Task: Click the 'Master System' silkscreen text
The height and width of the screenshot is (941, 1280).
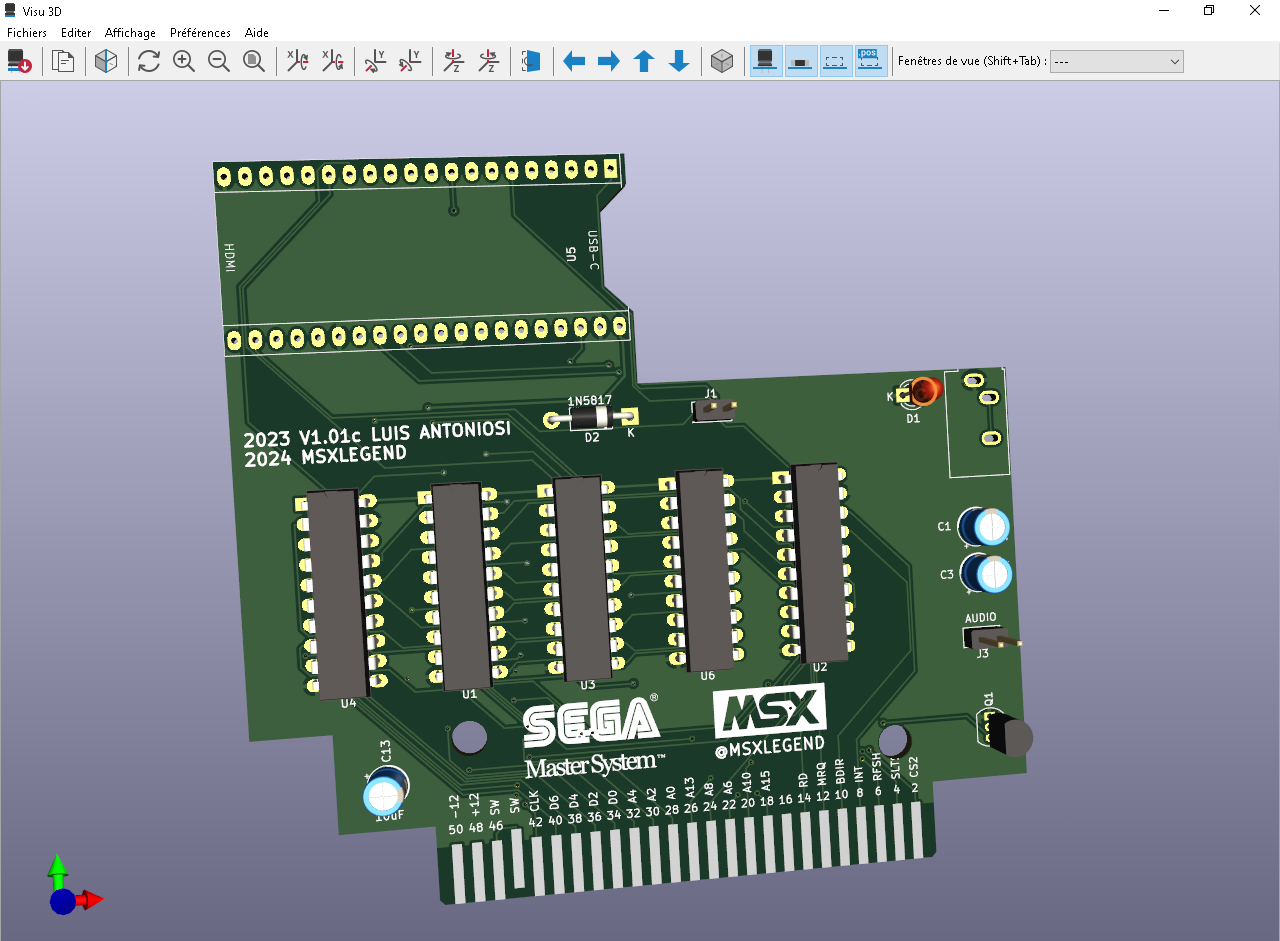Action: [x=594, y=765]
